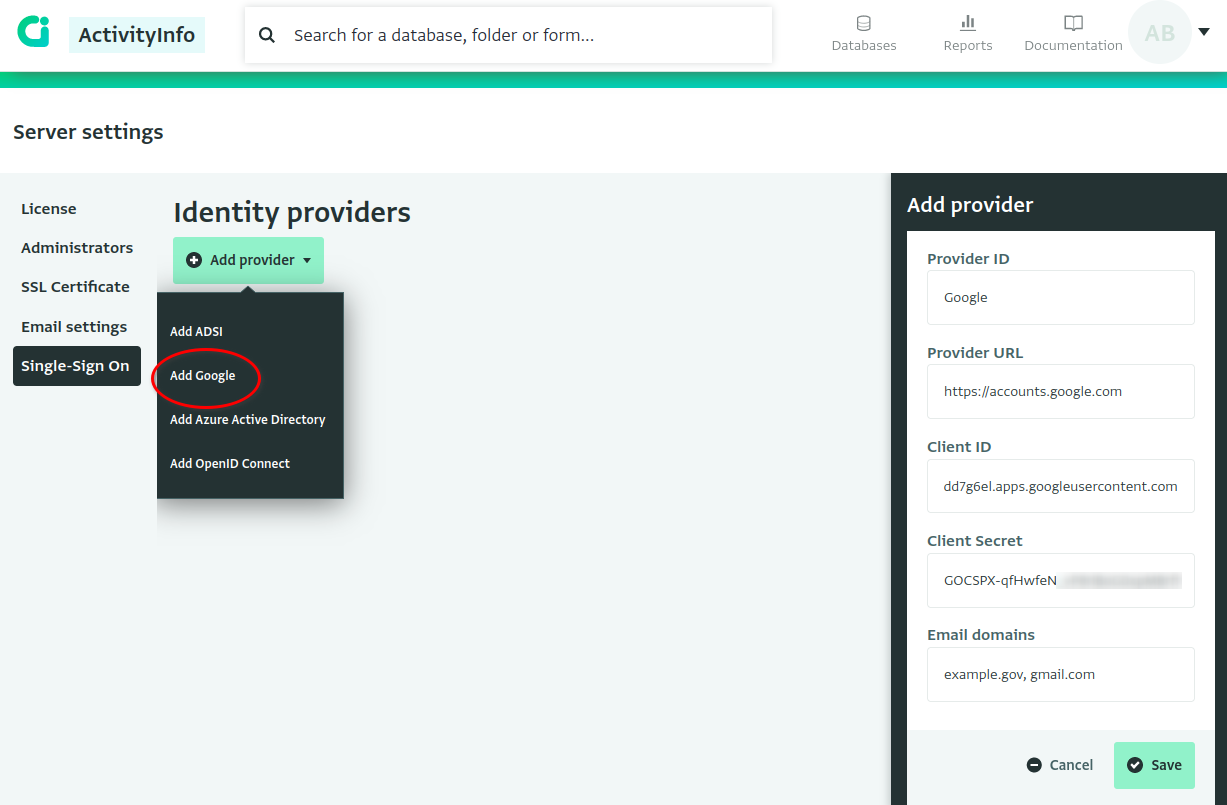
Task: Toggle the Add provider dropdown button
Action: [248, 260]
